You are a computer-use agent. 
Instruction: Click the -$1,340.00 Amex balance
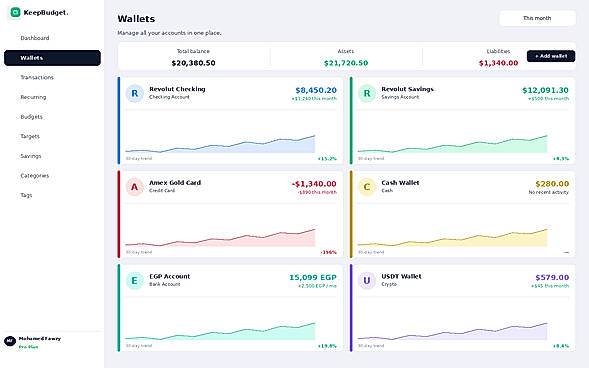(314, 184)
